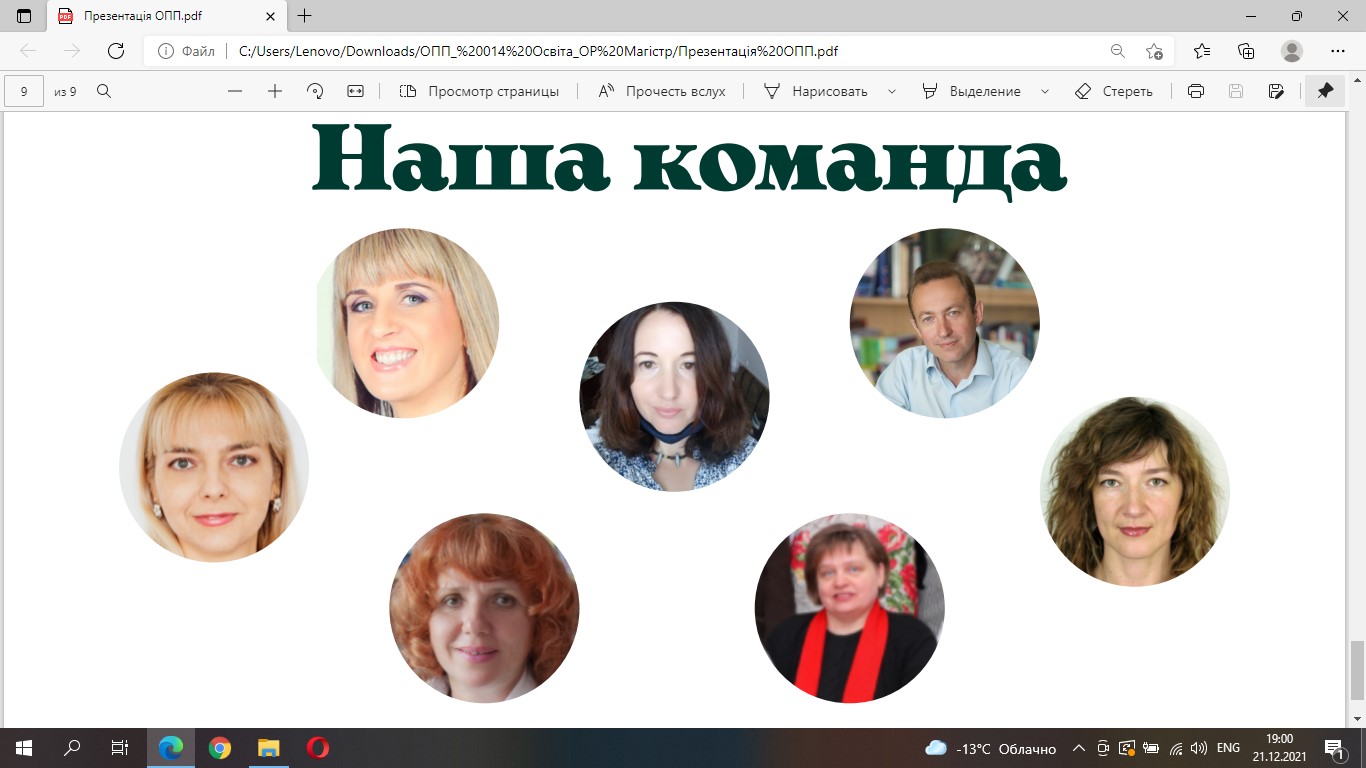
Task: Click the fit to width icon
Action: tap(355, 91)
